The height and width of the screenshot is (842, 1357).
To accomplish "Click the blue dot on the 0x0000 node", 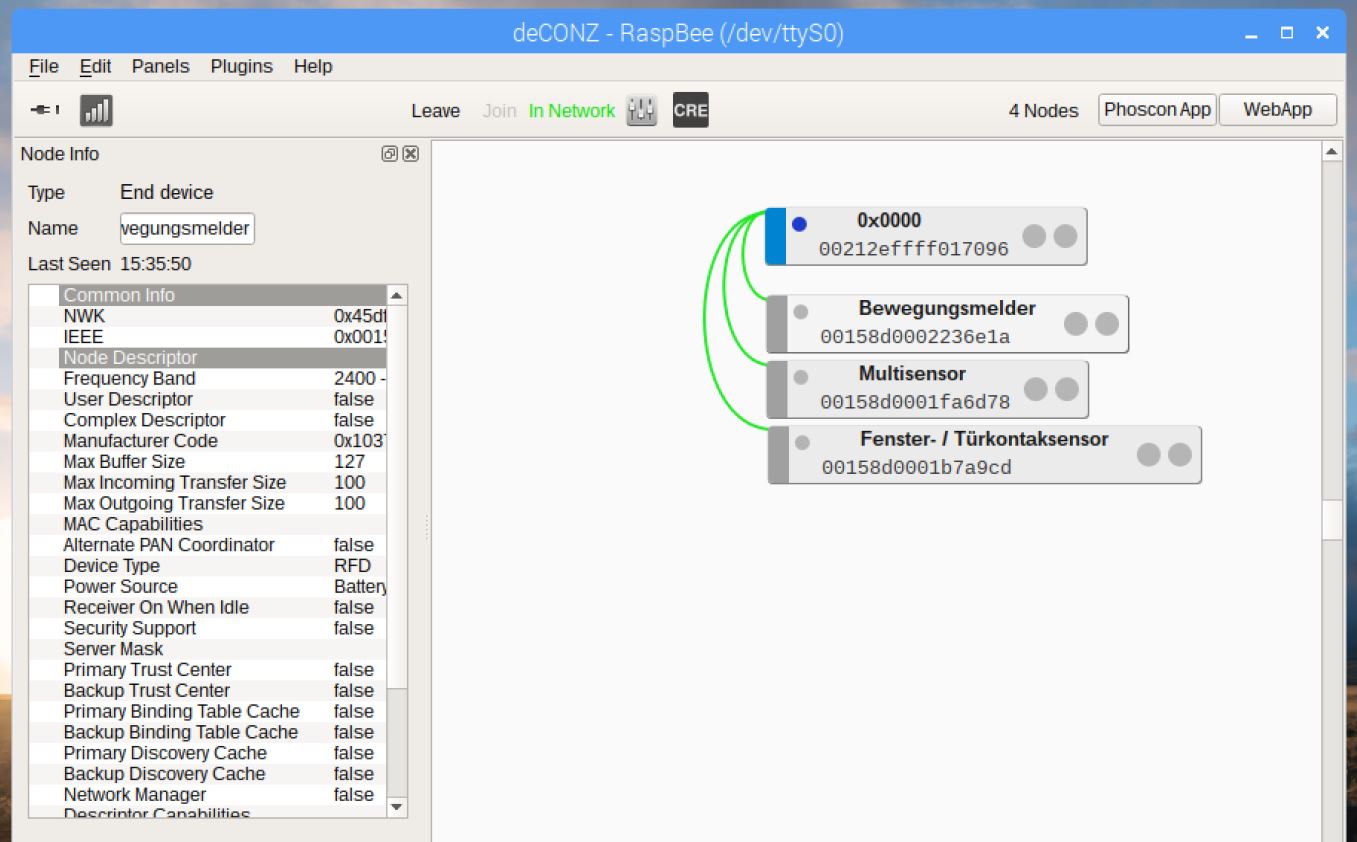I will point(799,225).
